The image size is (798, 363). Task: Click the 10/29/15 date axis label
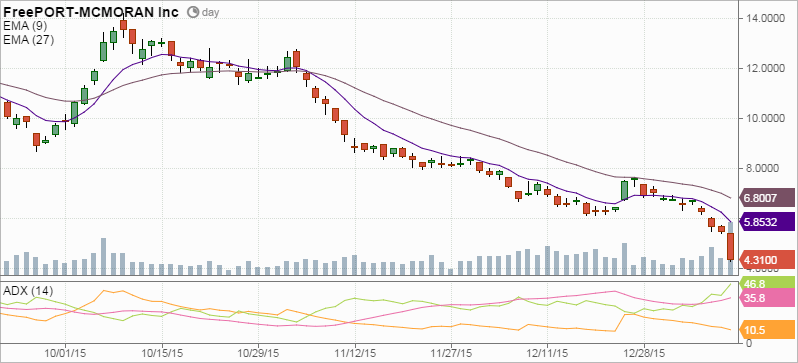pos(258,352)
